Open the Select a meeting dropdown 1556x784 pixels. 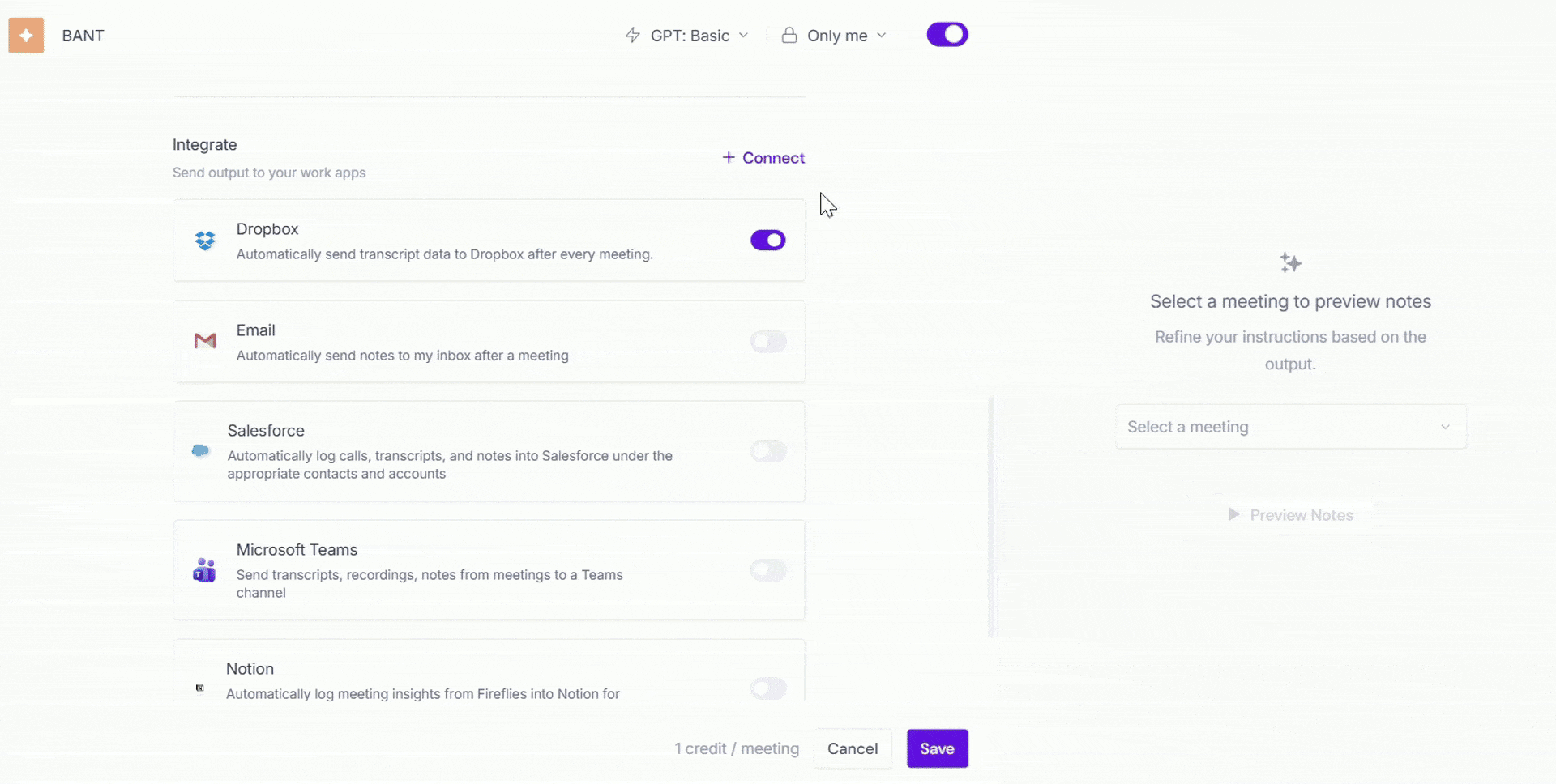pyautogui.click(x=1291, y=427)
